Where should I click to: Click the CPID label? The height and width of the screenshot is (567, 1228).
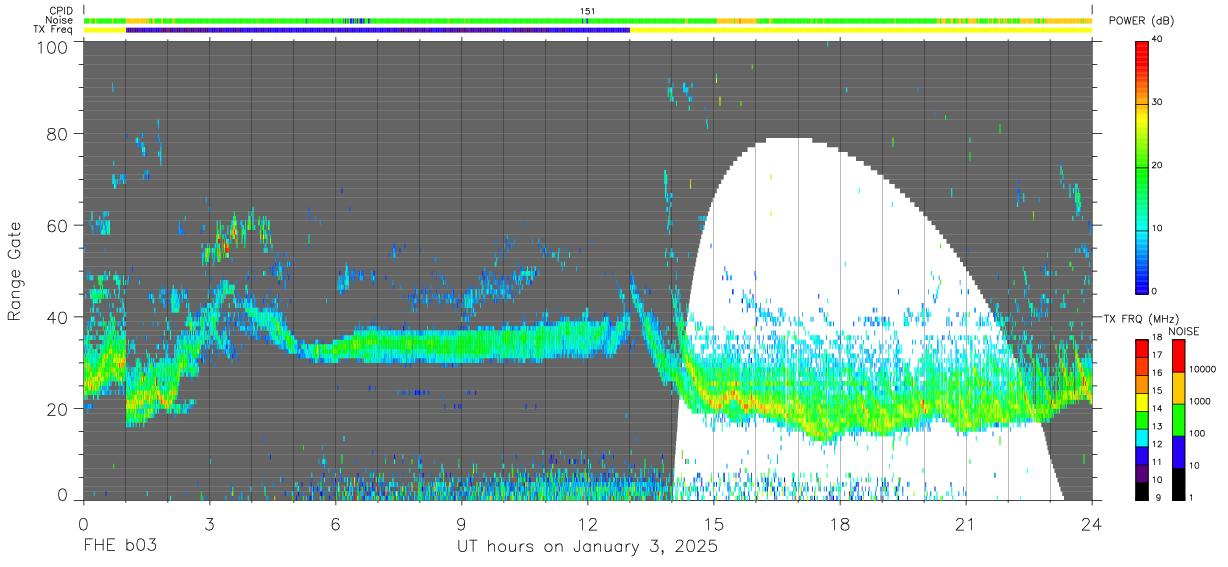(x=61, y=11)
